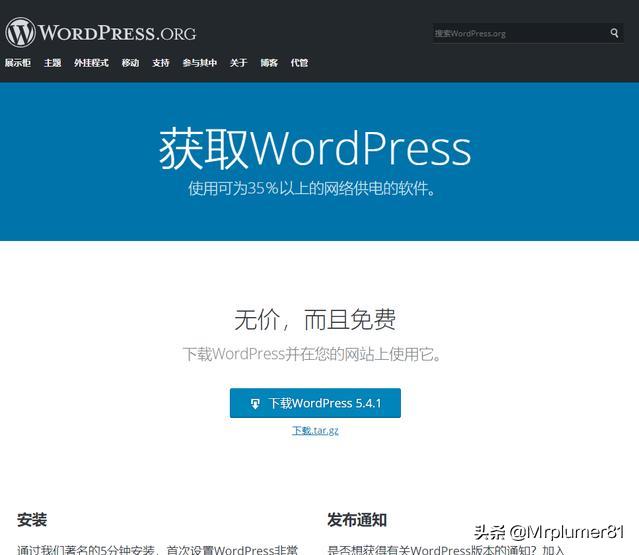
Task: Go to the 关于 page
Action: [238, 63]
